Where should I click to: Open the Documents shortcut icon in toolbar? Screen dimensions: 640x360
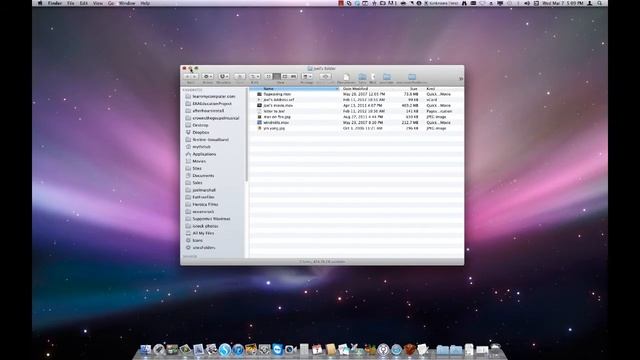click(x=346, y=77)
